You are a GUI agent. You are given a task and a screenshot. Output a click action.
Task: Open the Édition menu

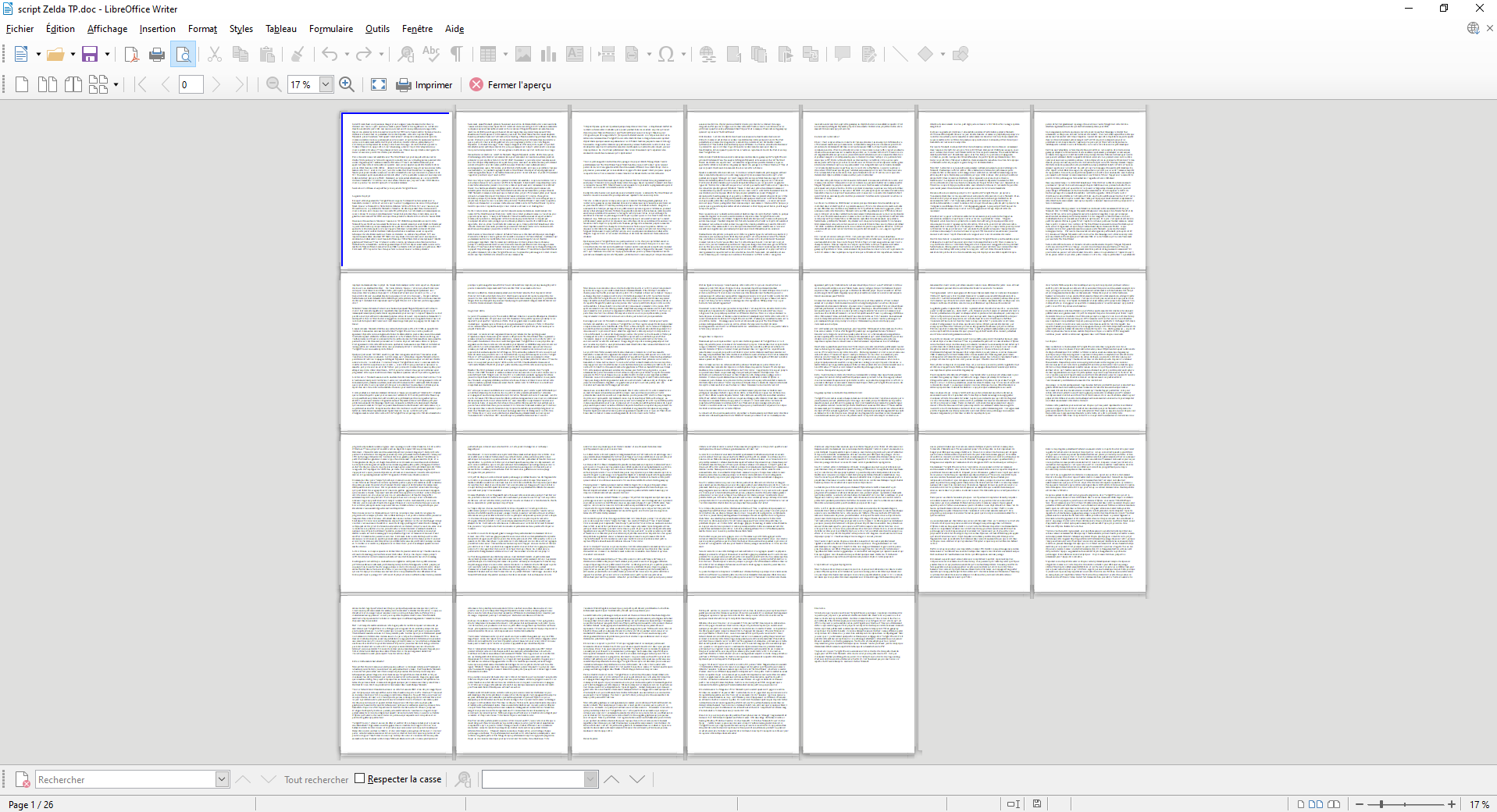[x=60, y=29]
